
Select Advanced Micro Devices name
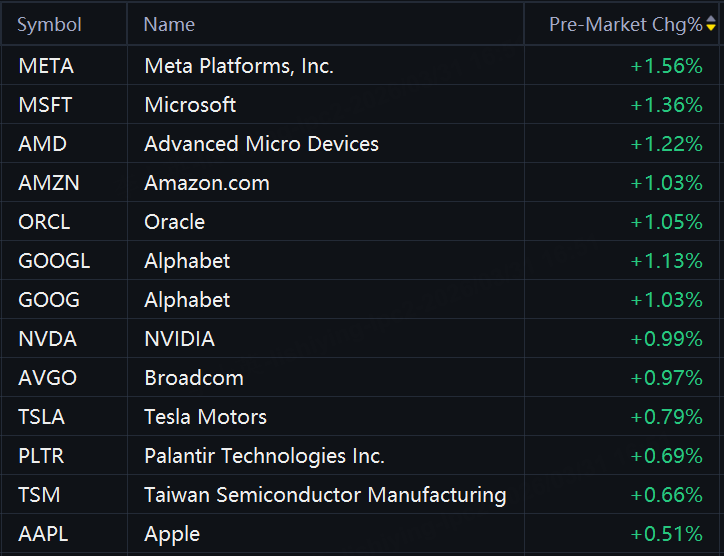(261, 144)
